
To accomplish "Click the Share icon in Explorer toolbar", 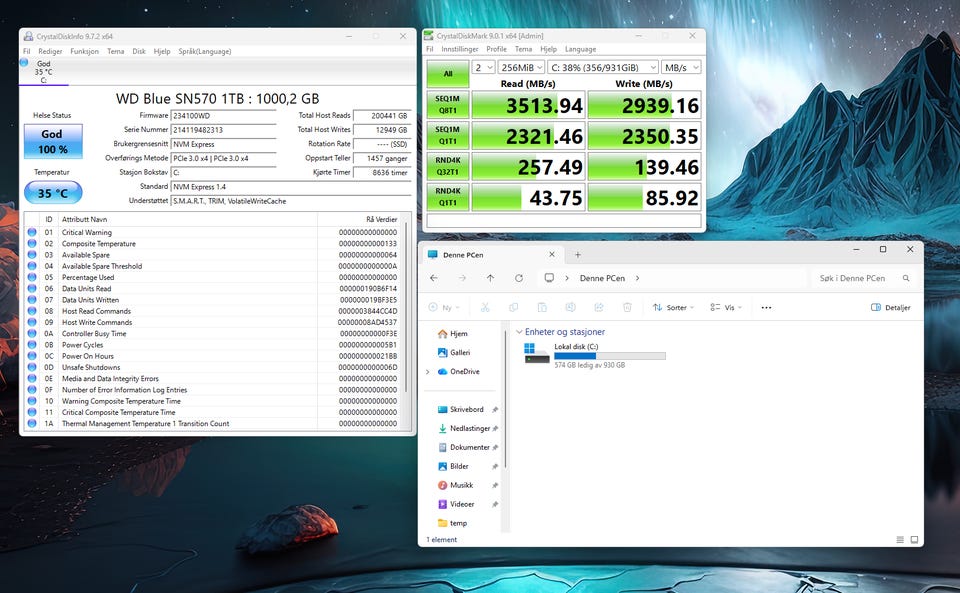I will [599, 307].
